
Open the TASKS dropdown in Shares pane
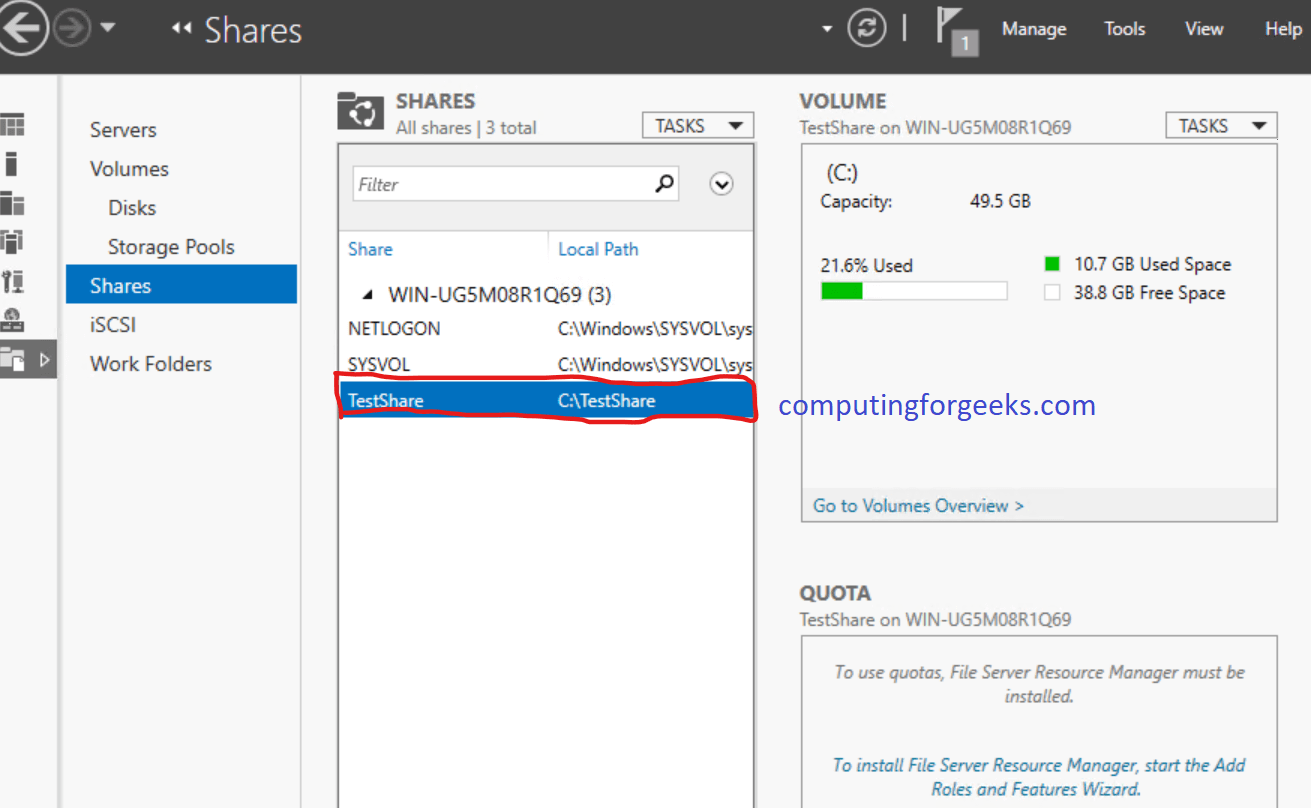(697, 124)
